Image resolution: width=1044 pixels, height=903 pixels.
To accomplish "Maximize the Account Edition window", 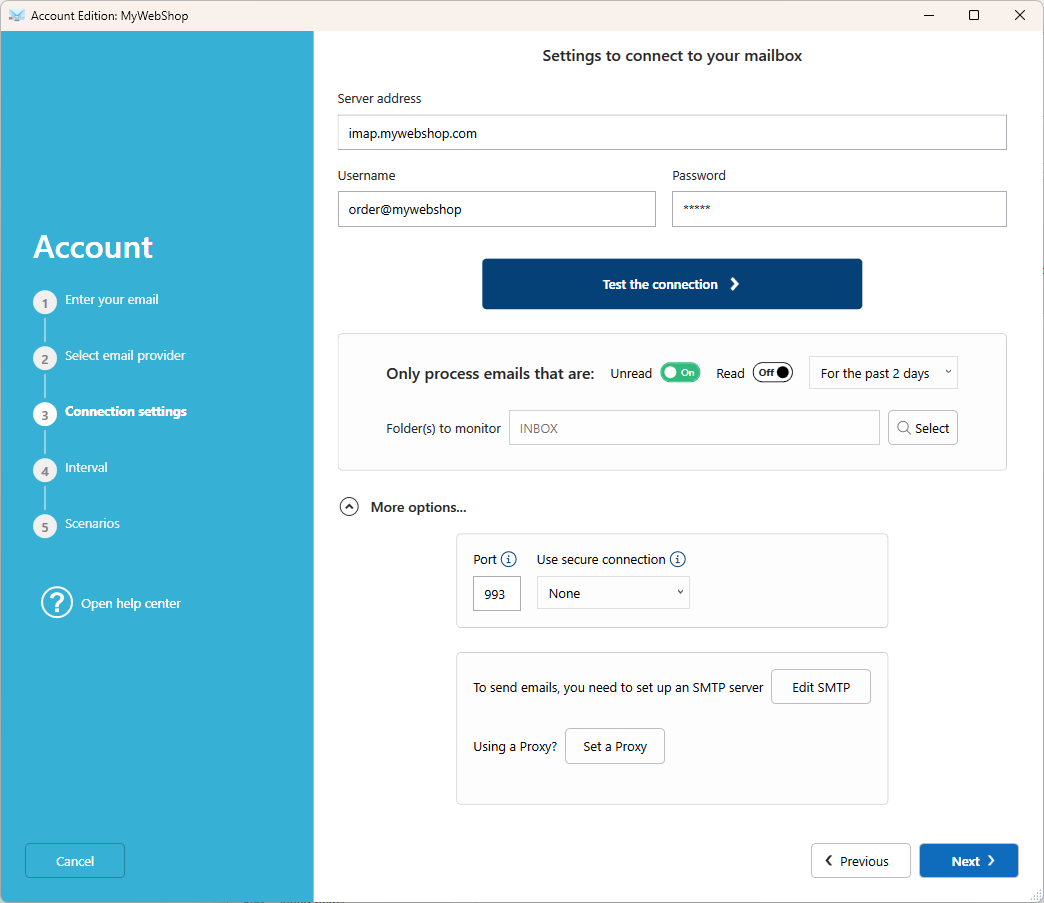I will click(x=973, y=15).
